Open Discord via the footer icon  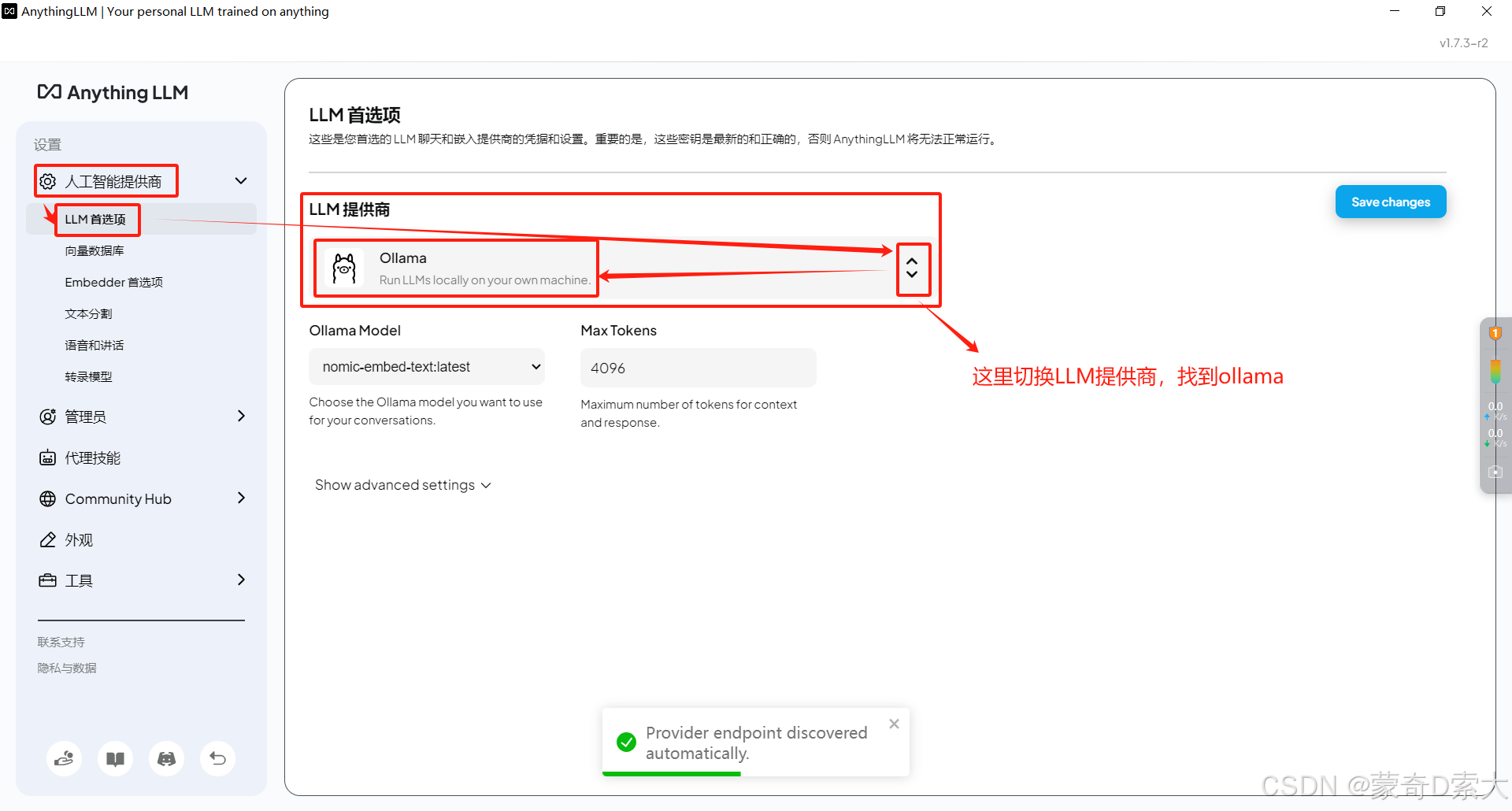[166, 758]
